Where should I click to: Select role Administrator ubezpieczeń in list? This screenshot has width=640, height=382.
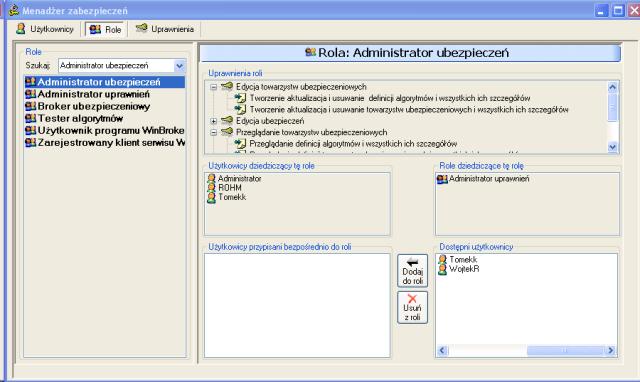click(104, 82)
